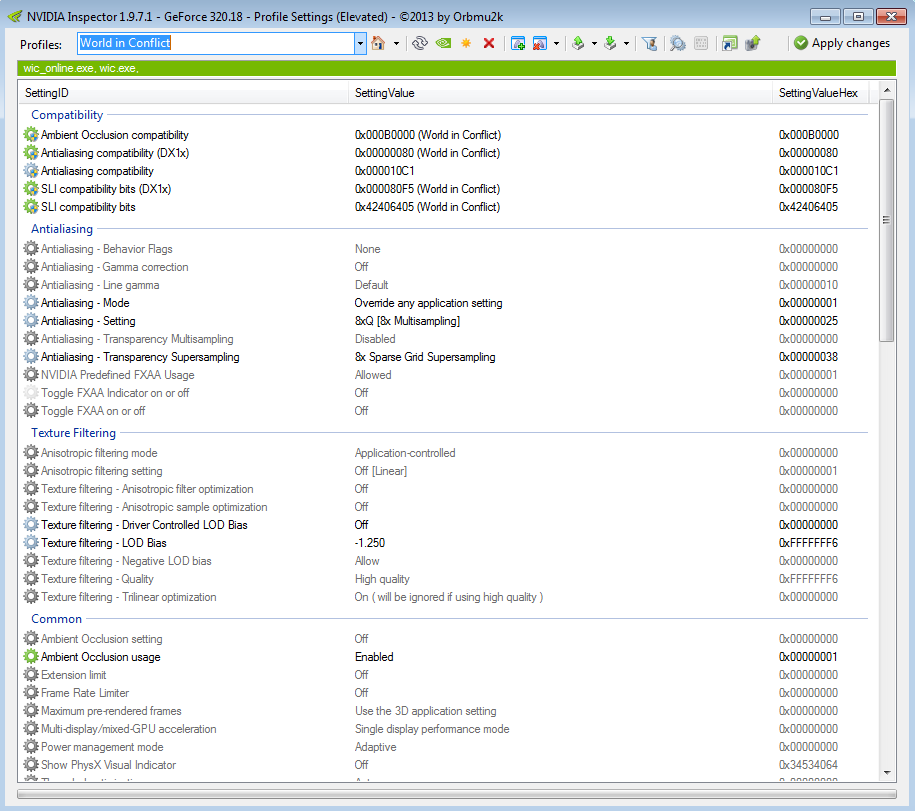
Task: Click the gear icon beside SLI compatibility bits (DX1x)
Action: click(x=31, y=189)
